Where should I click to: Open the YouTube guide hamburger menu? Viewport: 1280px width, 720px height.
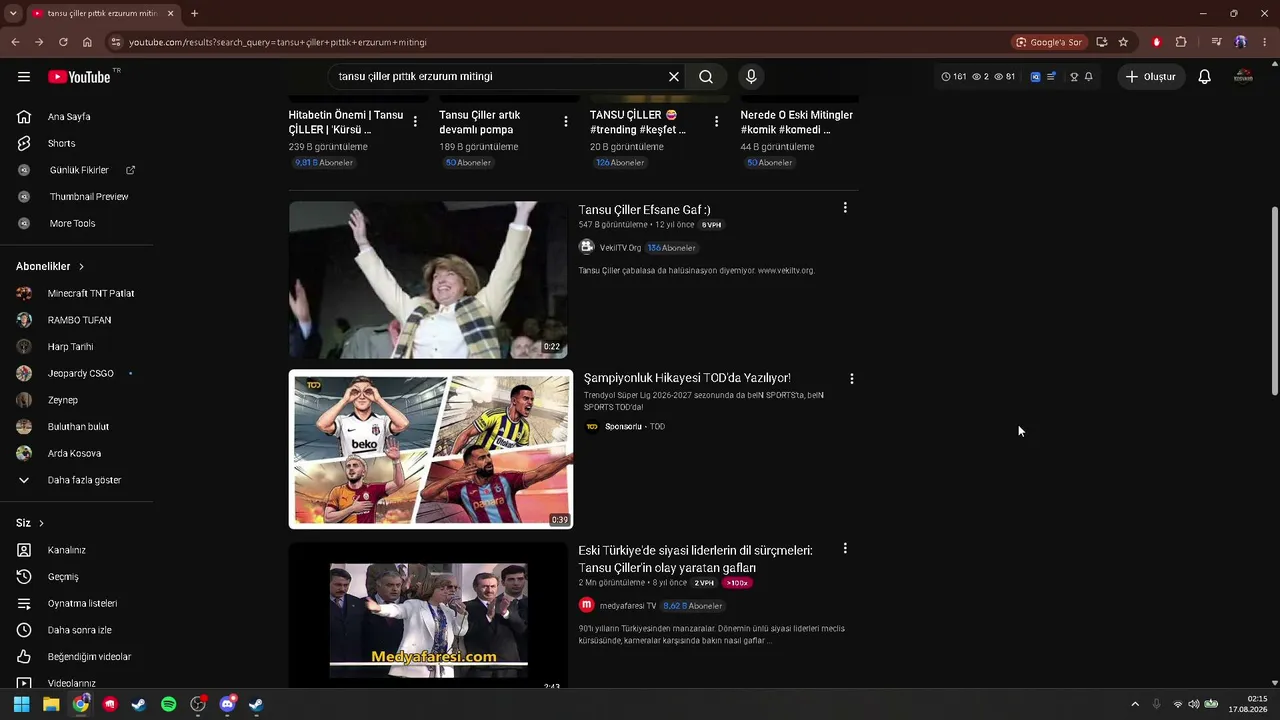pyautogui.click(x=24, y=77)
